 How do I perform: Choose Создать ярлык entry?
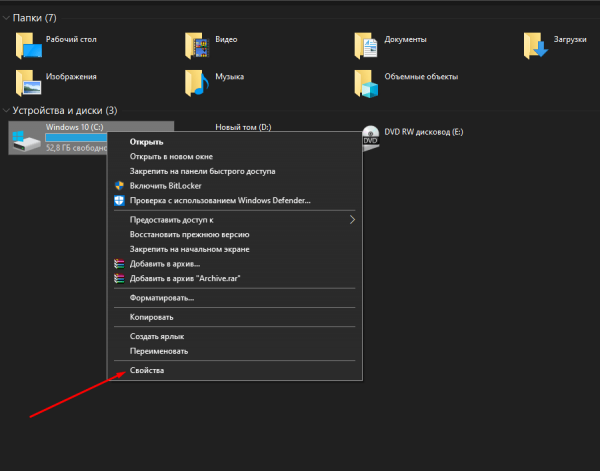234,337
